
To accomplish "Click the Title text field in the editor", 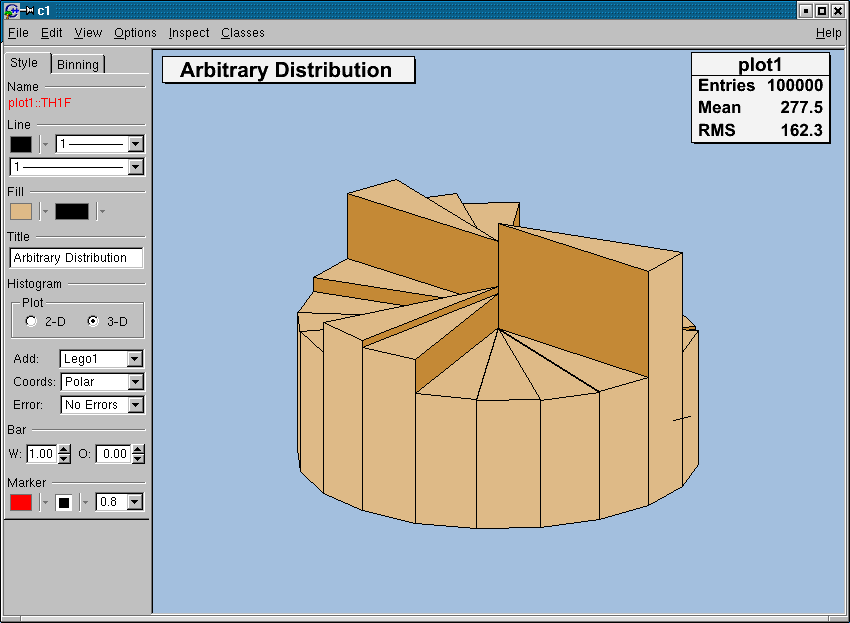I will click(x=76, y=258).
